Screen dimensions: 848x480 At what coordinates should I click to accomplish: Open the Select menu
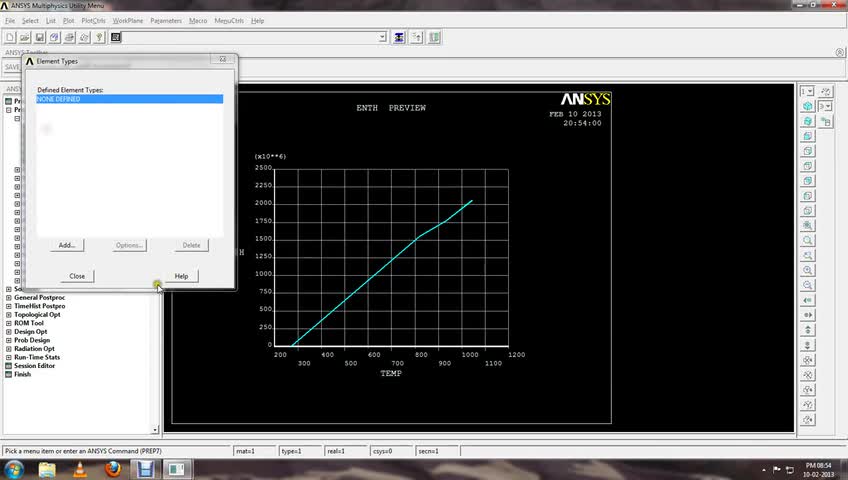click(x=30, y=21)
